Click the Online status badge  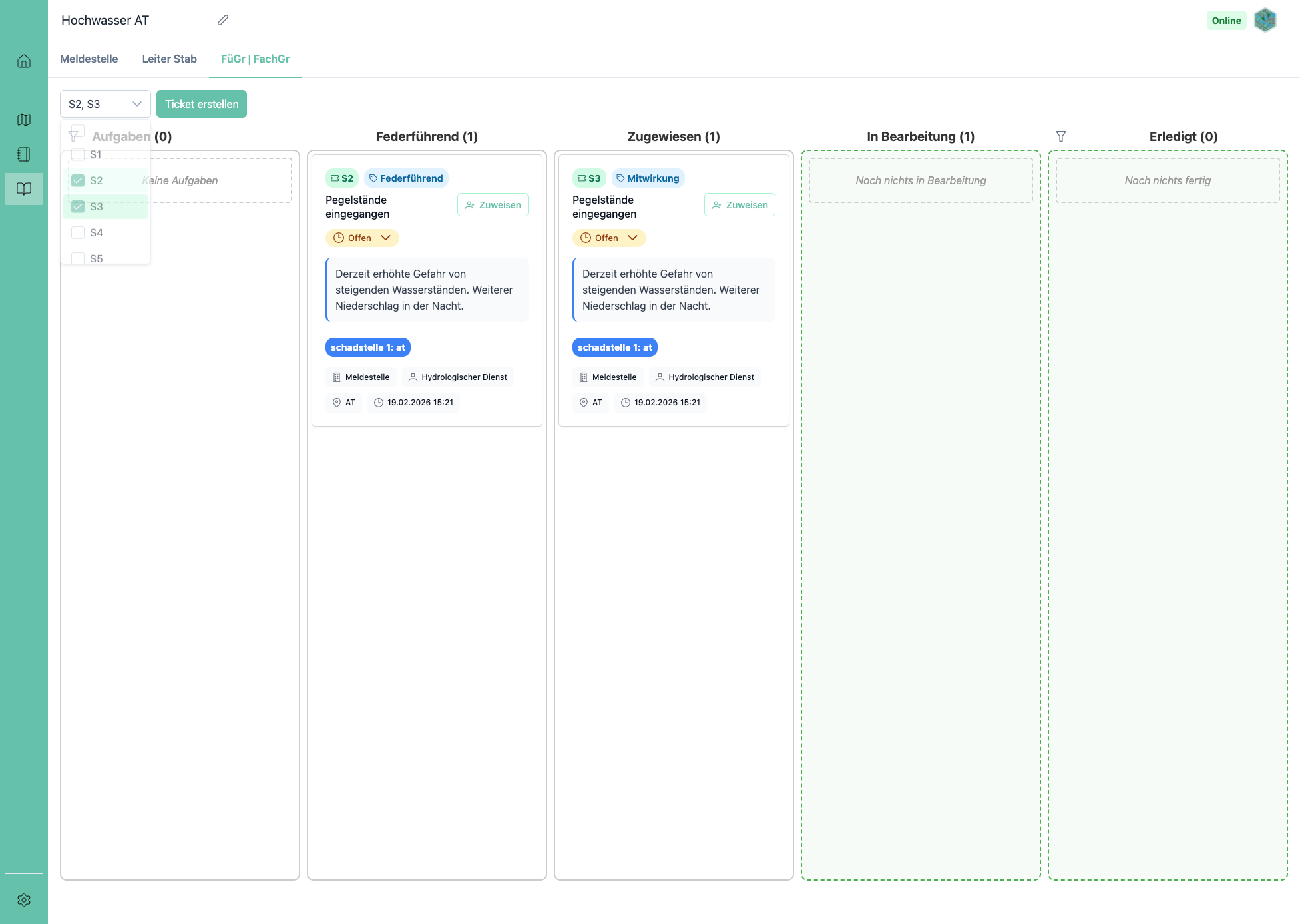[x=1226, y=21]
